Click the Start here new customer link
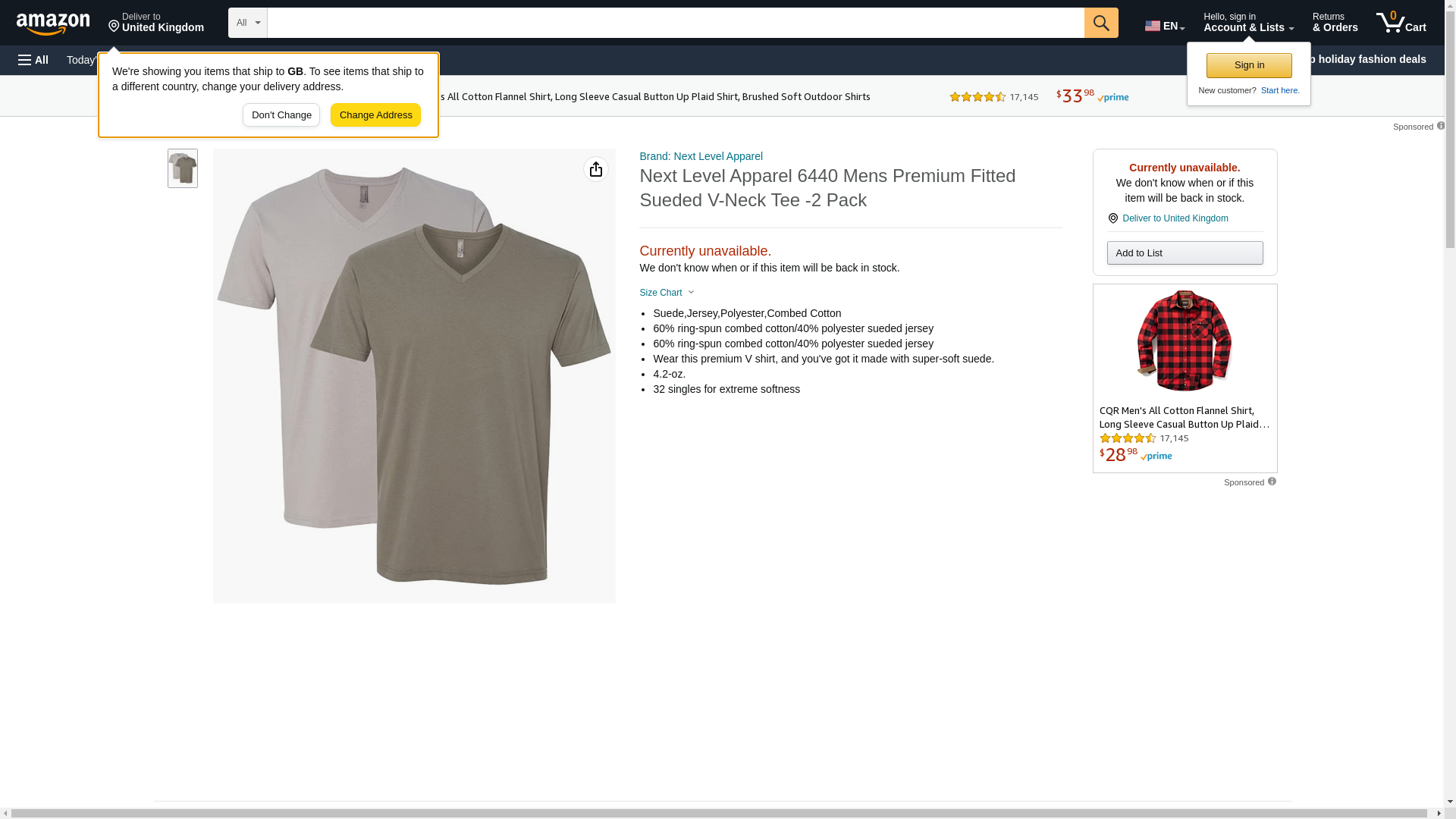This screenshot has width=1456, height=819. 1280,90
